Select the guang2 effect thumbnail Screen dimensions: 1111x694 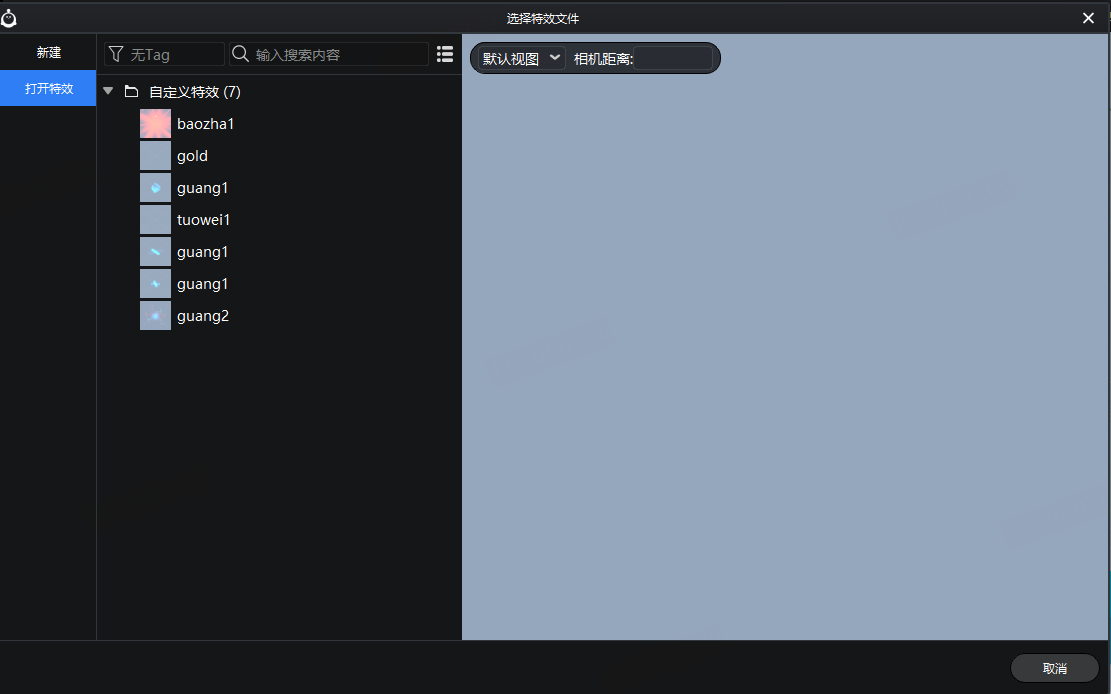155,316
